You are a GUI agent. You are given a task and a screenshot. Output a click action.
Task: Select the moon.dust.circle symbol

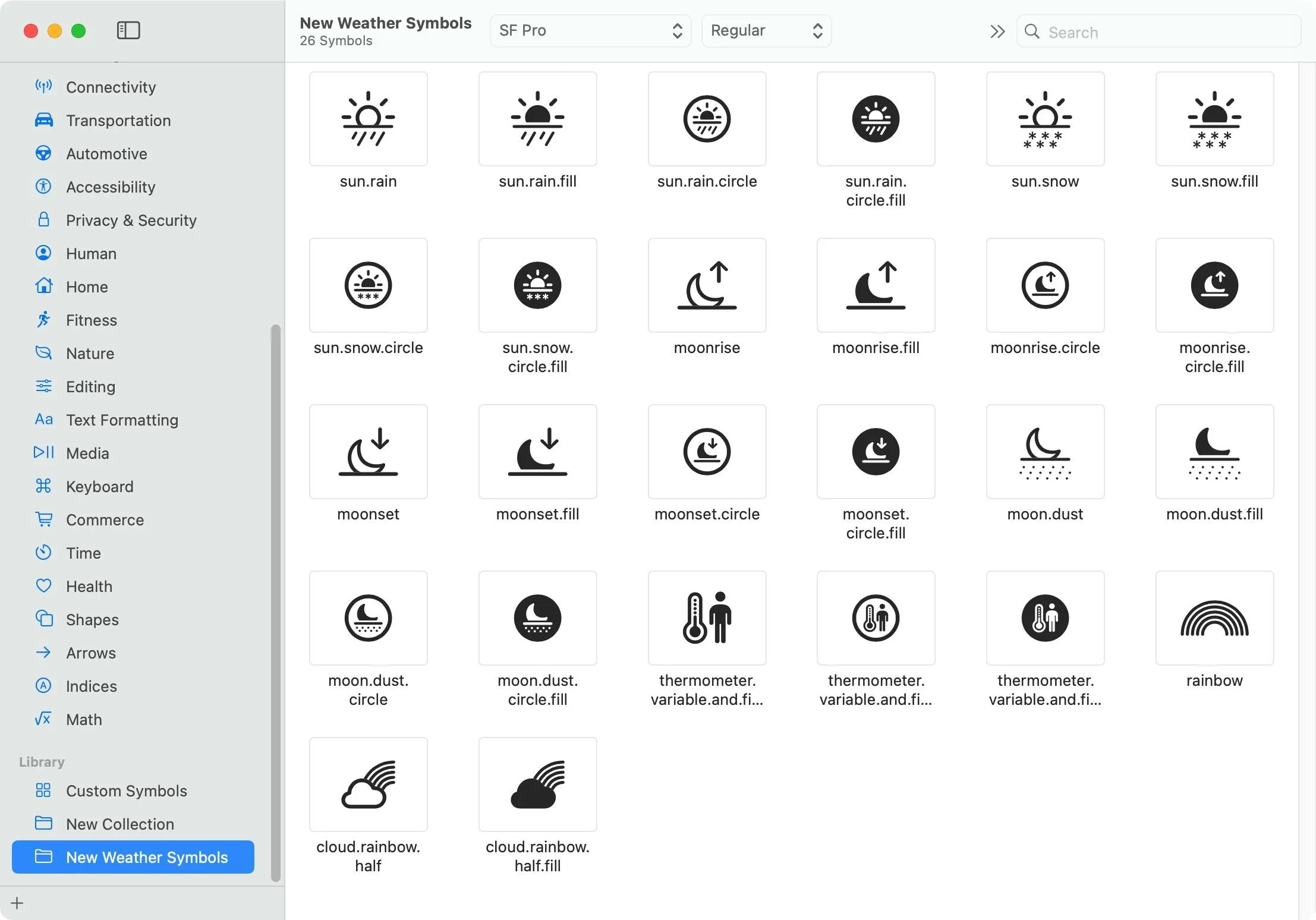368,618
